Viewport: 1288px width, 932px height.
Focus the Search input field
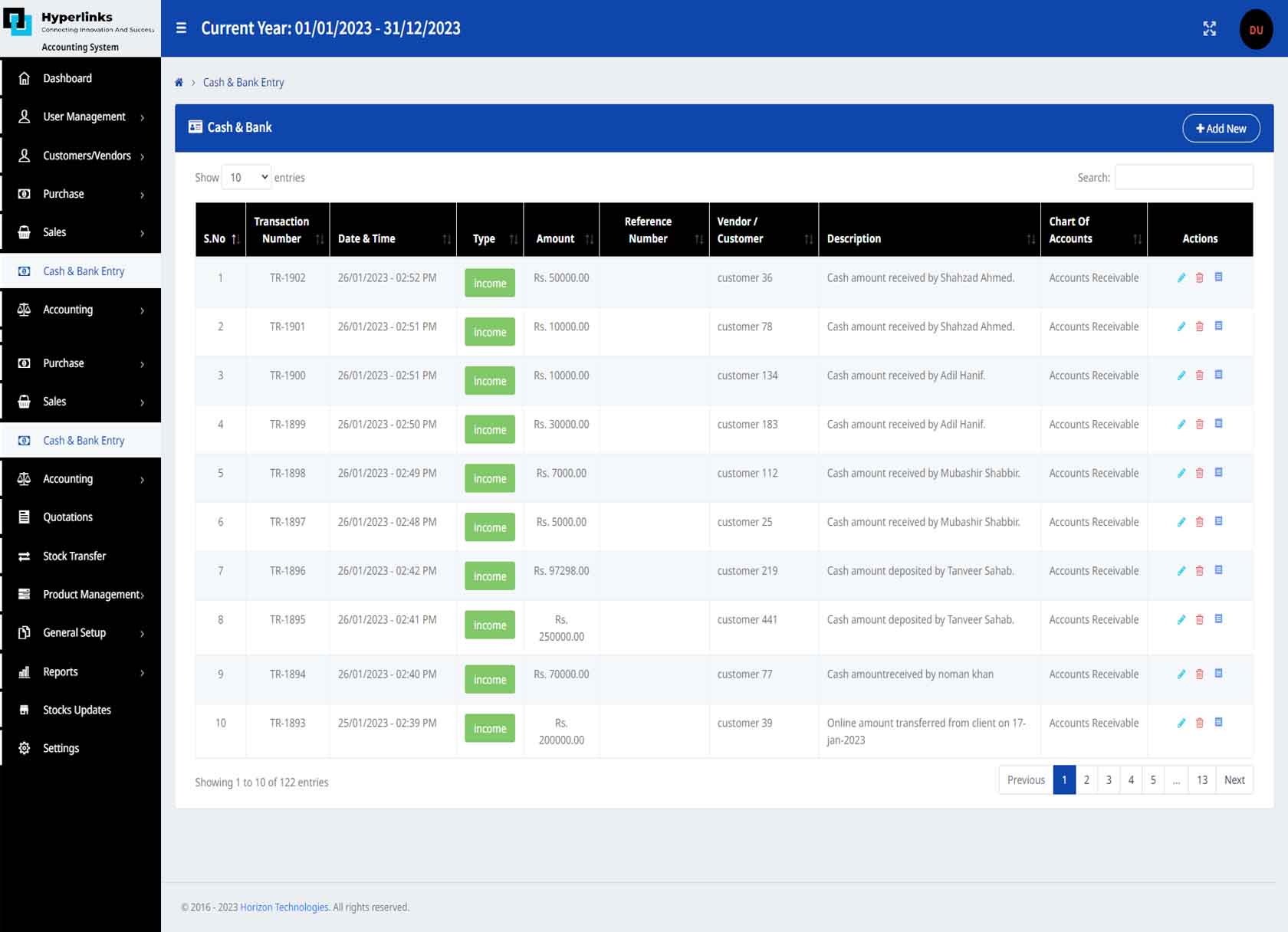point(1184,177)
